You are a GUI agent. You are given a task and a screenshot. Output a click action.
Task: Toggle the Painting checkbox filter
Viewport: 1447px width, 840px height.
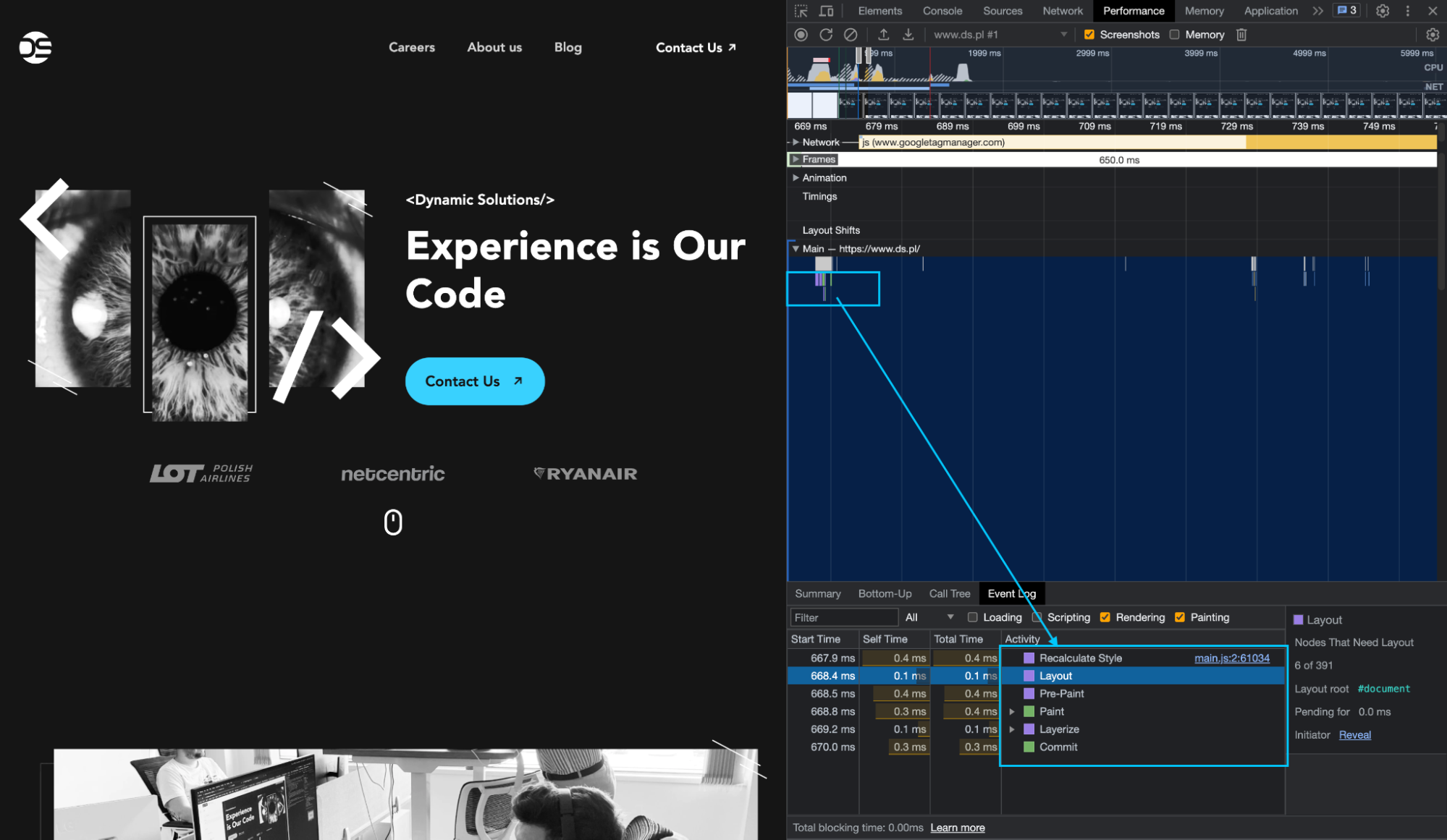[x=1180, y=617]
